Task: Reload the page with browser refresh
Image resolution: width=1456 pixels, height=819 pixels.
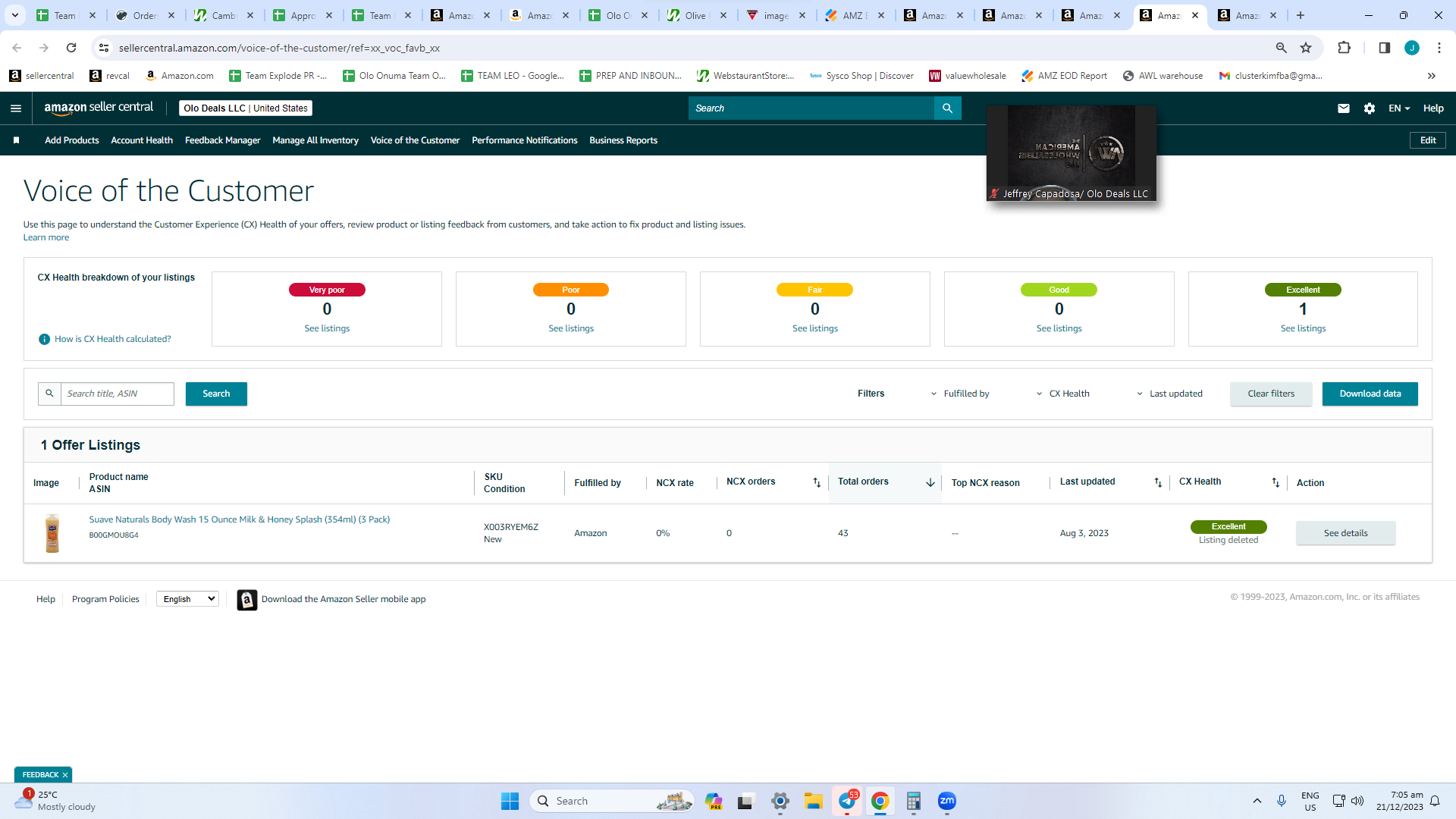Action: coord(71,48)
